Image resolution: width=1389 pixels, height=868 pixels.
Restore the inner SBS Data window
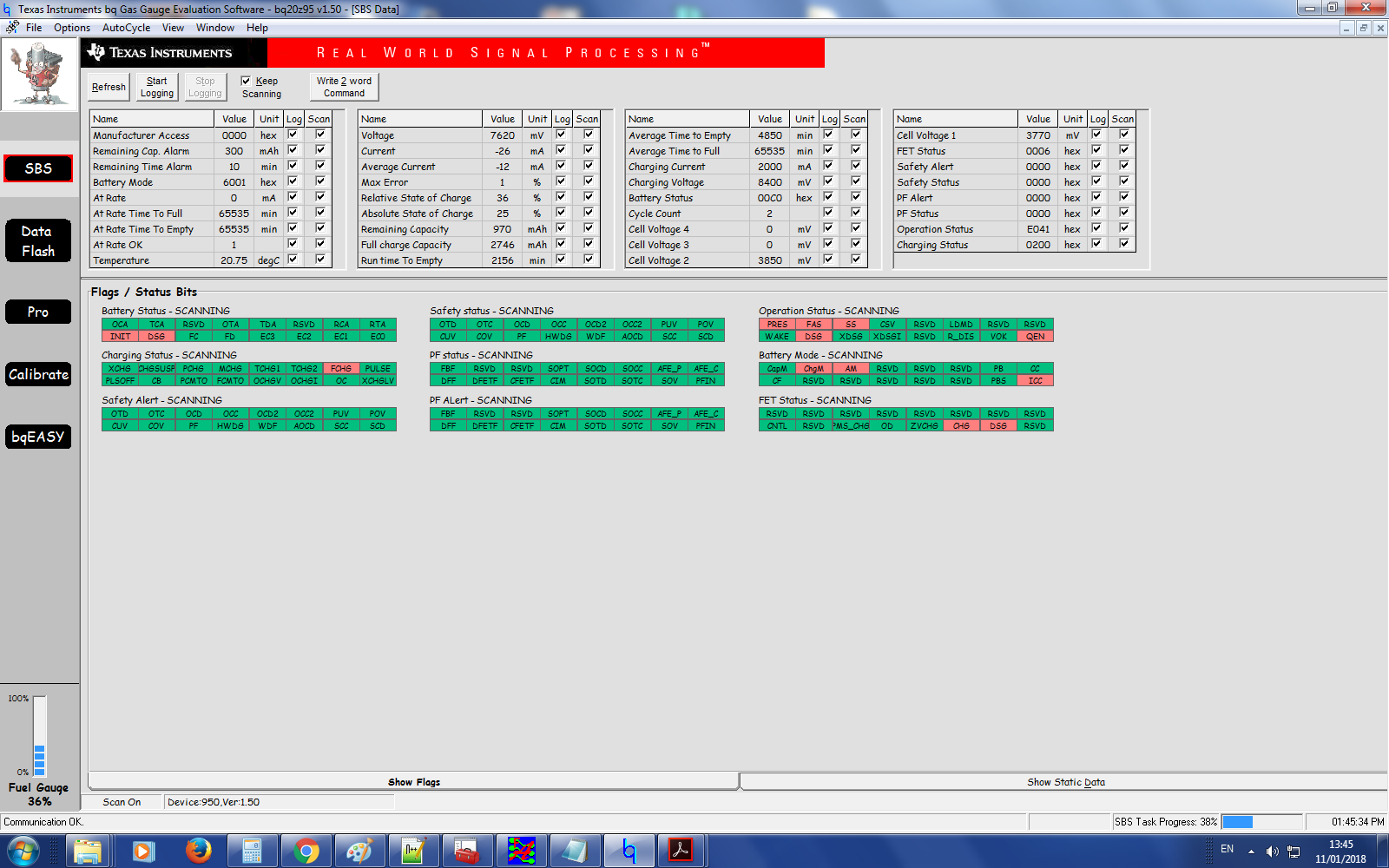point(1363,28)
